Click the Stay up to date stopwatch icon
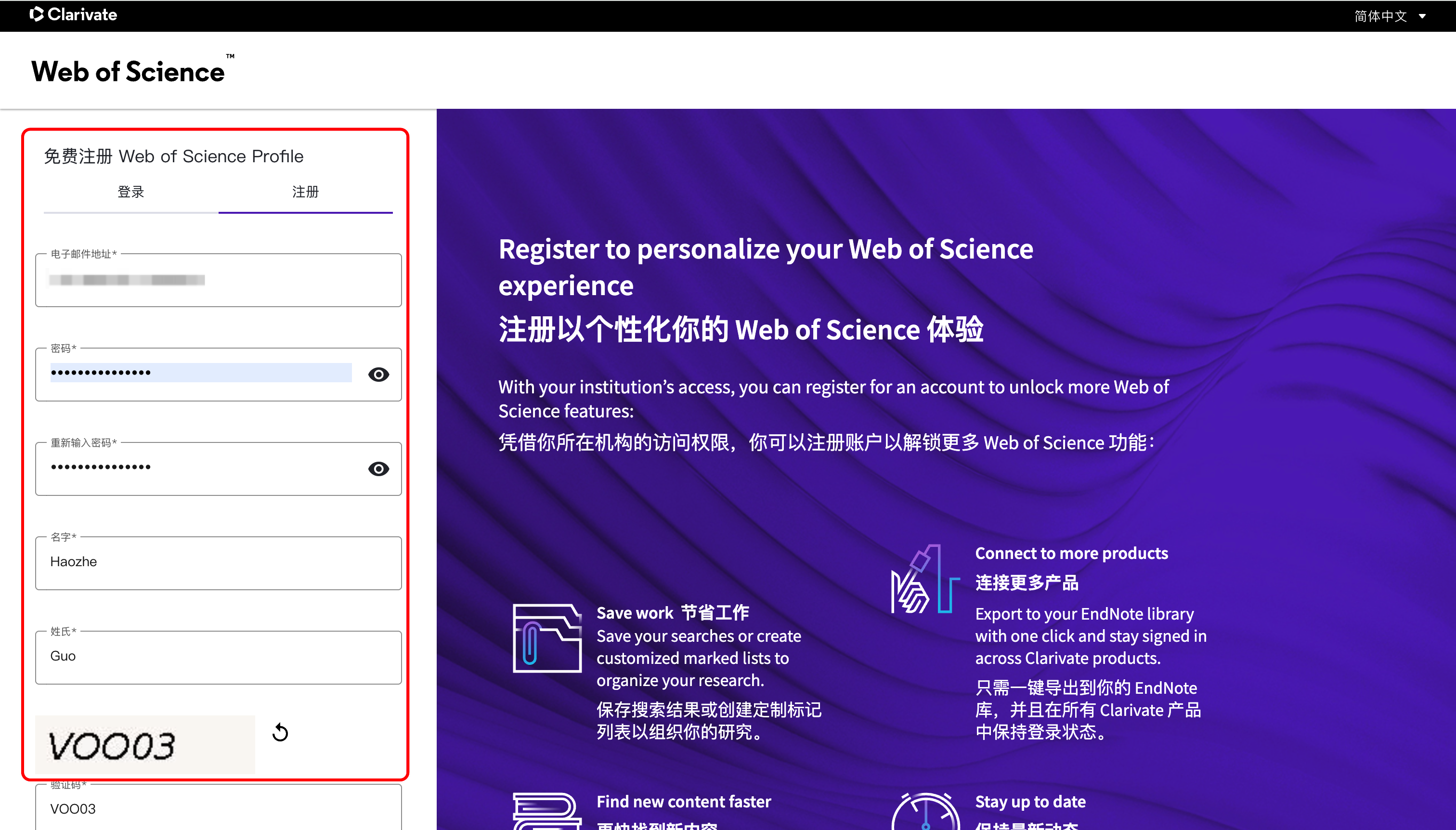The height and width of the screenshot is (830, 1456). [925, 812]
